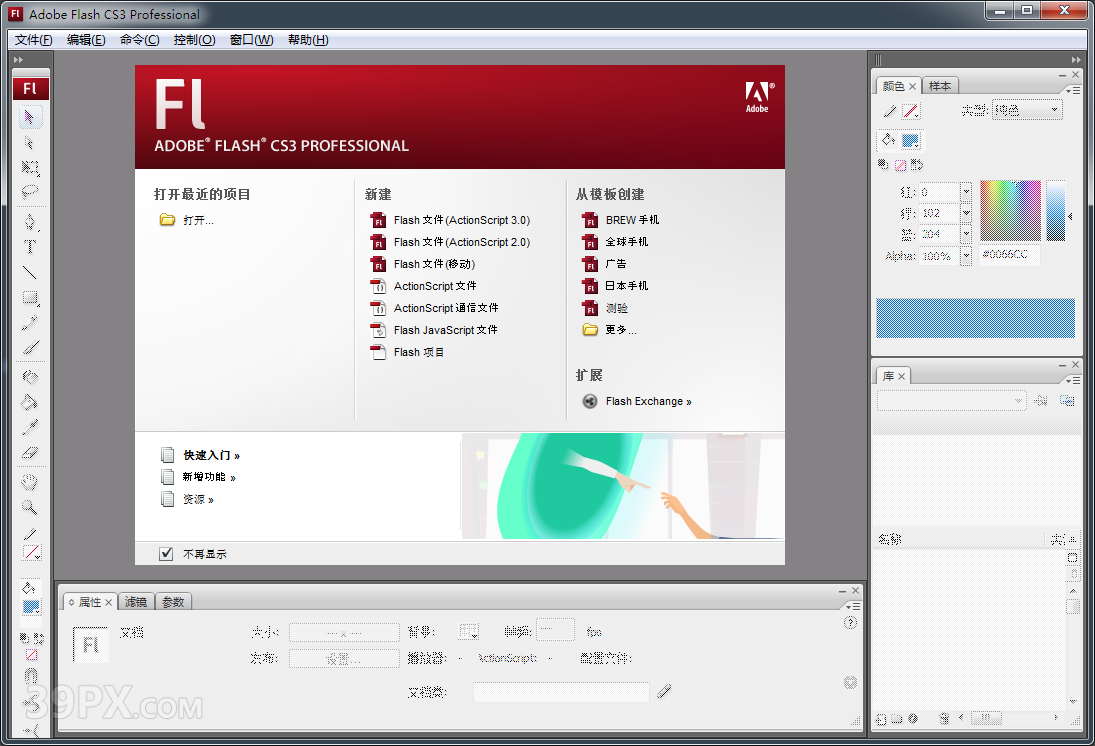Click the help icon in Properties panel

coord(850,623)
